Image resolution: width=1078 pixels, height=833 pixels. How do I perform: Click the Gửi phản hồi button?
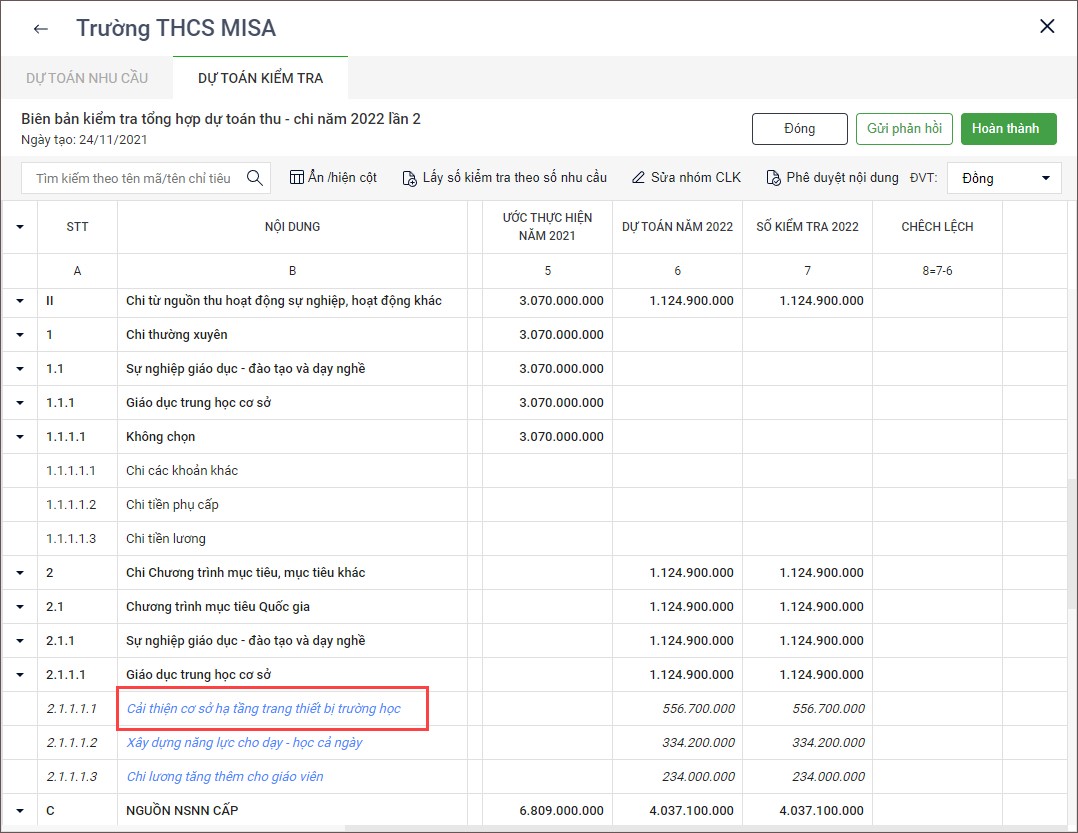904,129
